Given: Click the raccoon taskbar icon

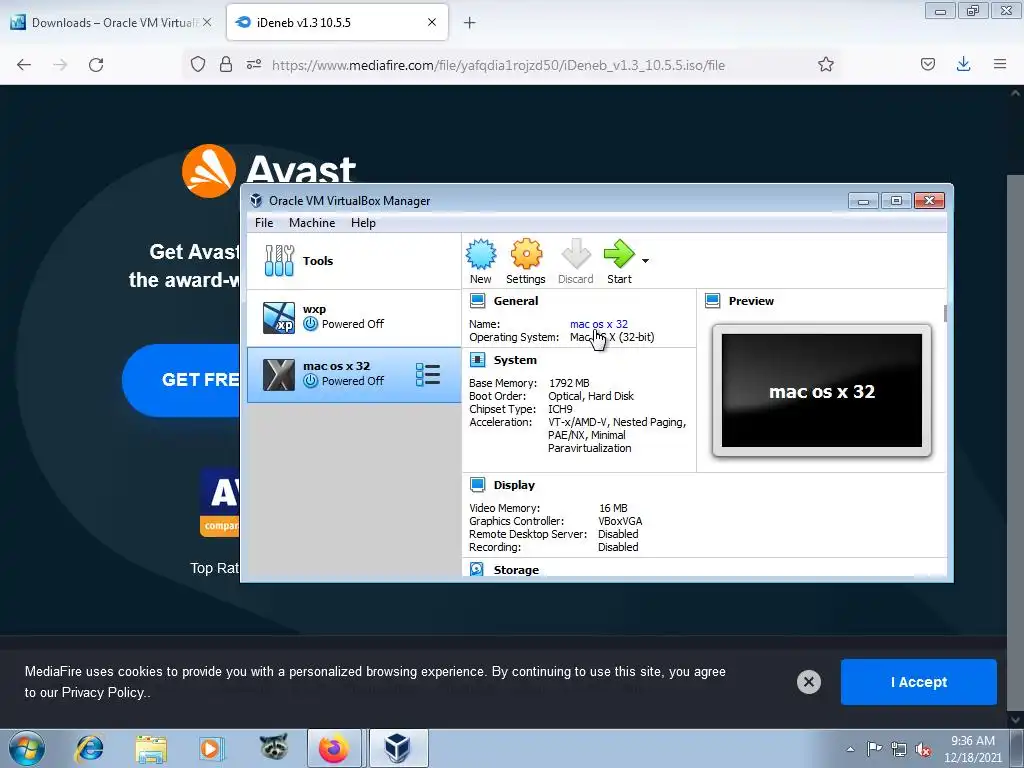Looking at the screenshot, I should [x=274, y=747].
